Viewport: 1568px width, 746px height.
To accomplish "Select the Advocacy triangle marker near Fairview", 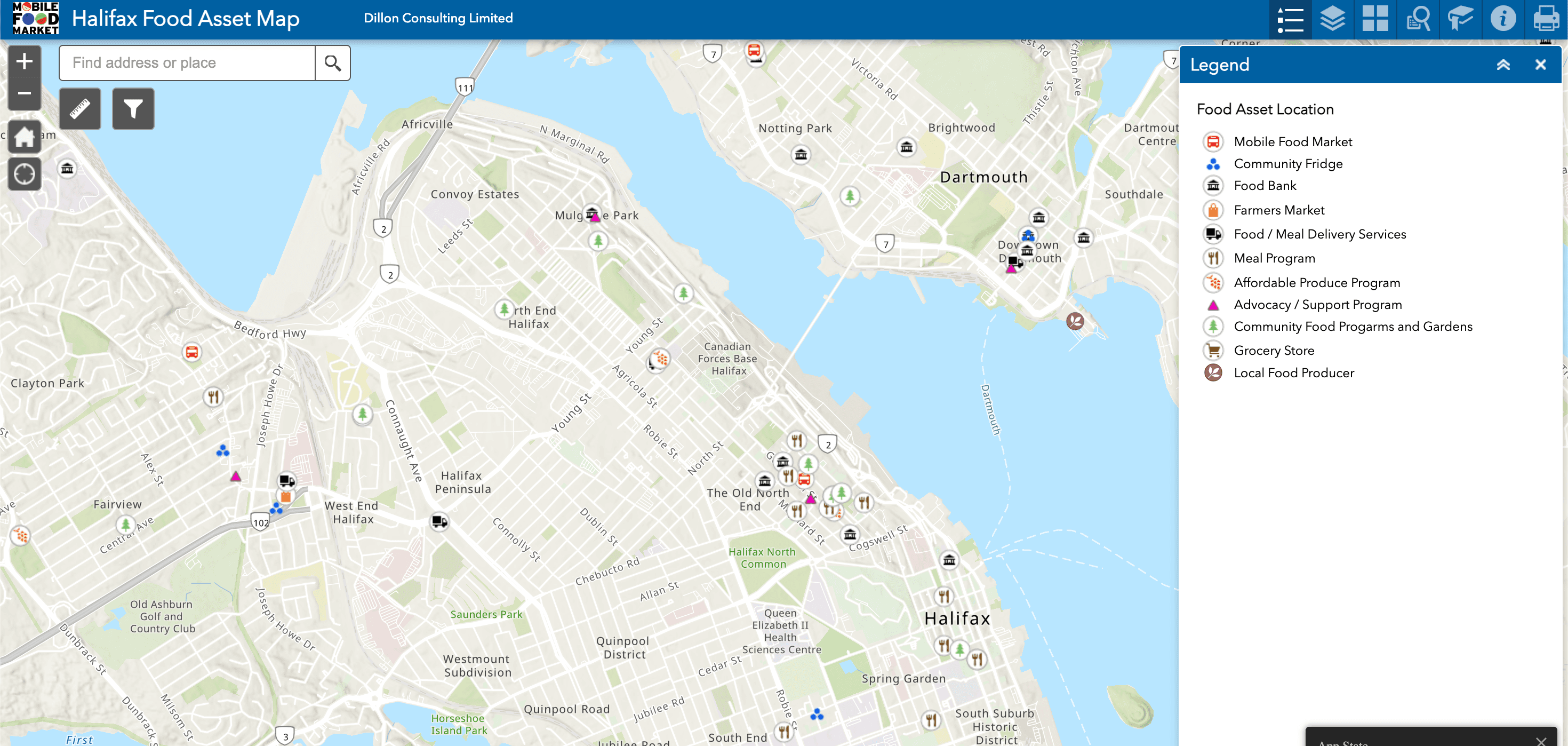I will tap(236, 476).
